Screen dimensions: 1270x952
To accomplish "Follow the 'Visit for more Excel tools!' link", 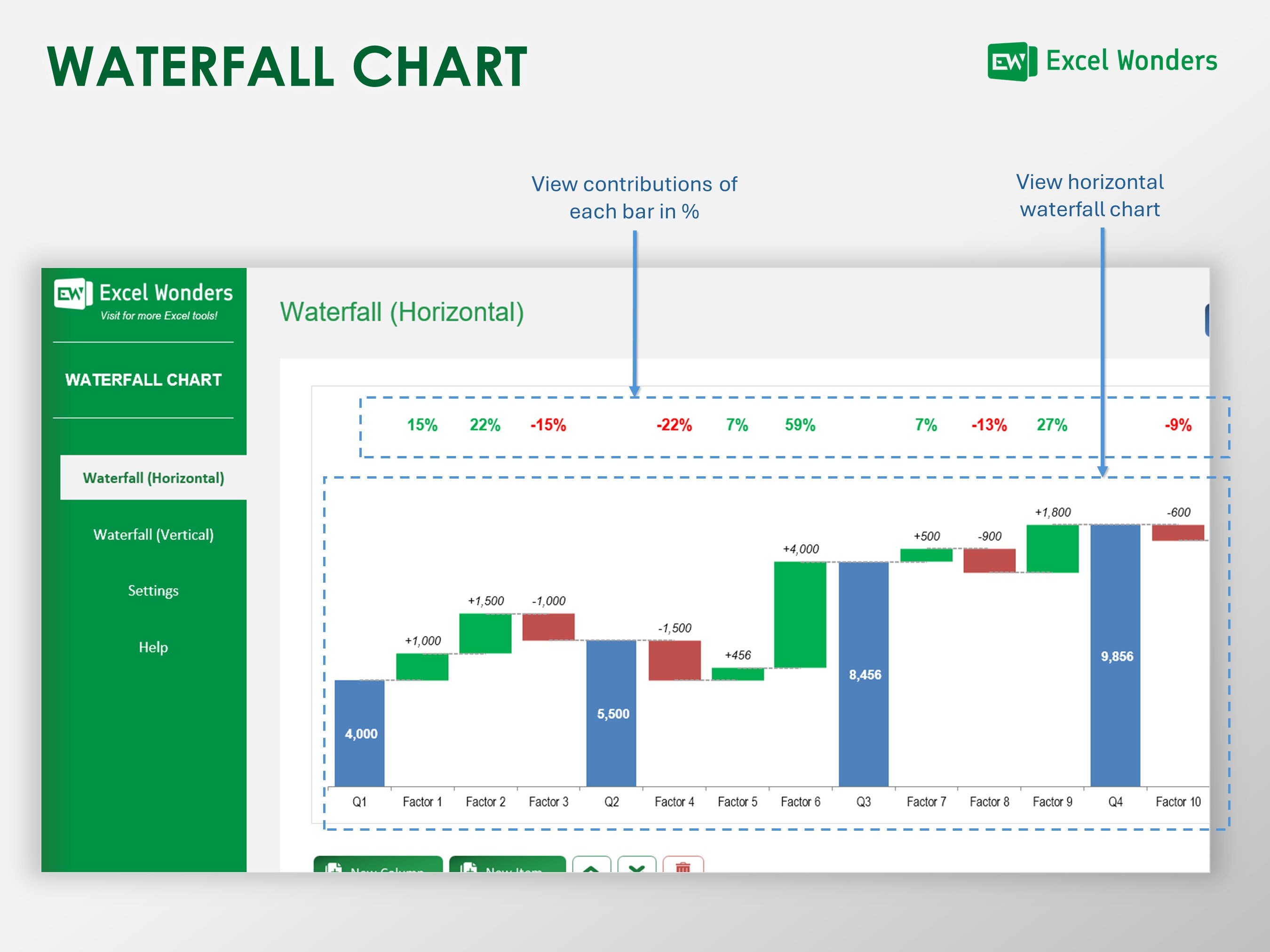I will 159,315.
